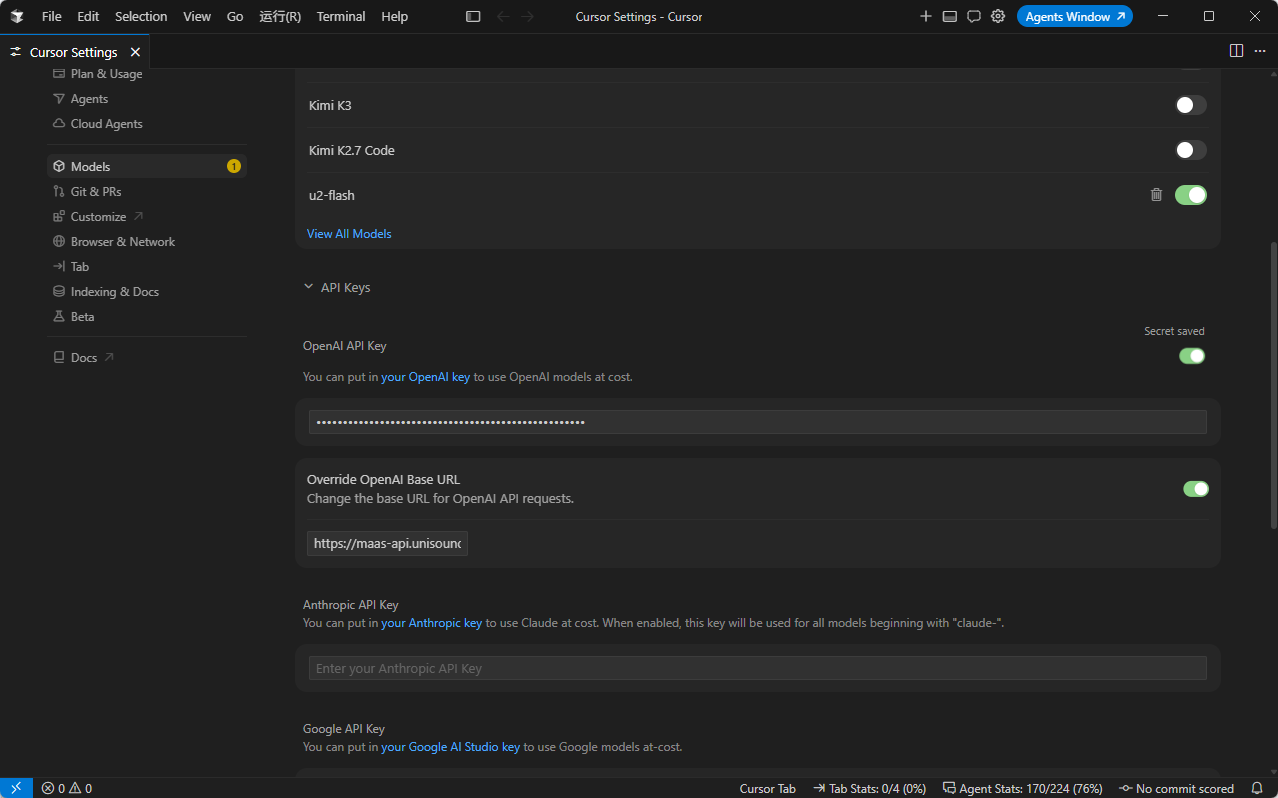The width and height of the screenshot is (1278, 798).
Task: Open the File menu
Action: [52, 17]
